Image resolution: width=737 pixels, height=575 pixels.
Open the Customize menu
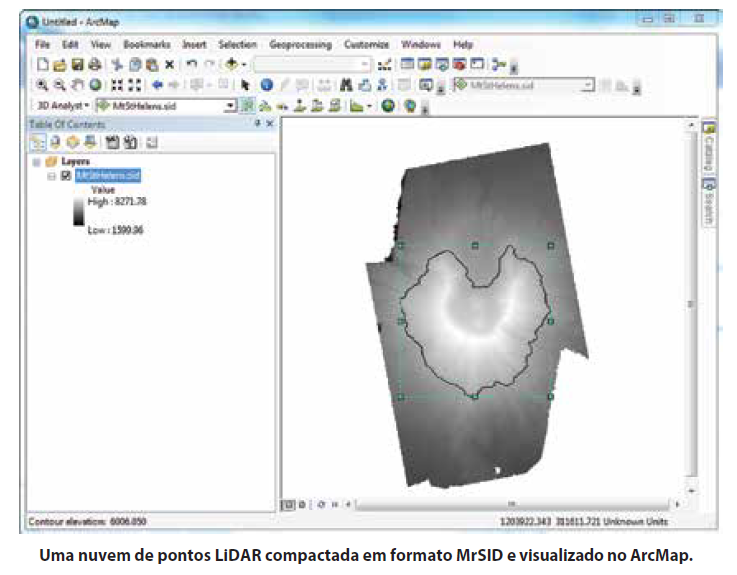(367, 45)
